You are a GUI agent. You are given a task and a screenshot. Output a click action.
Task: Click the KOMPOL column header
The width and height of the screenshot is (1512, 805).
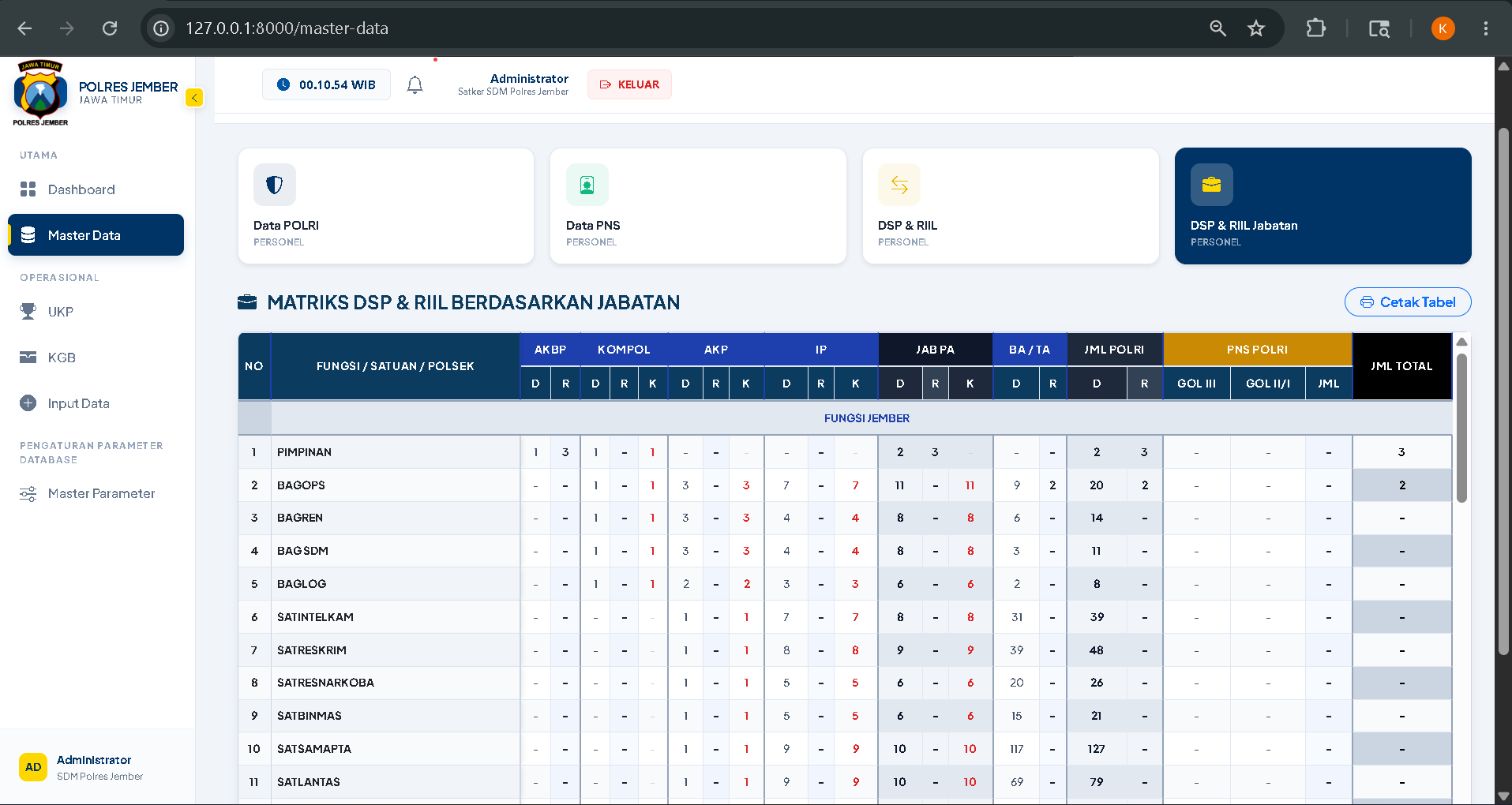[624, 350]
